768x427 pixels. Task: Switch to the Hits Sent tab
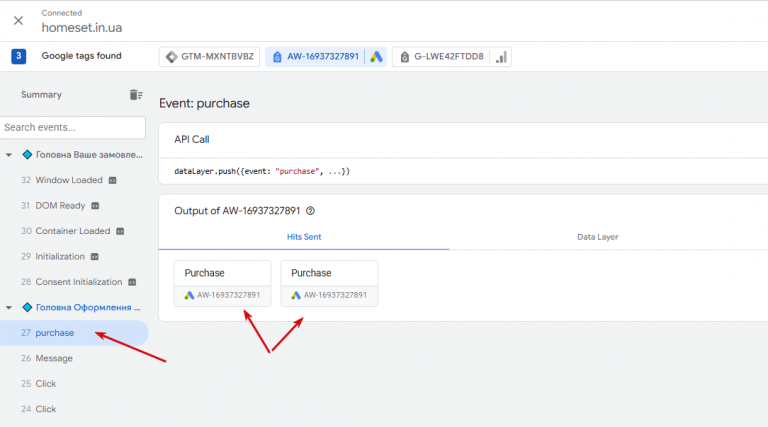tap(304, 237)
